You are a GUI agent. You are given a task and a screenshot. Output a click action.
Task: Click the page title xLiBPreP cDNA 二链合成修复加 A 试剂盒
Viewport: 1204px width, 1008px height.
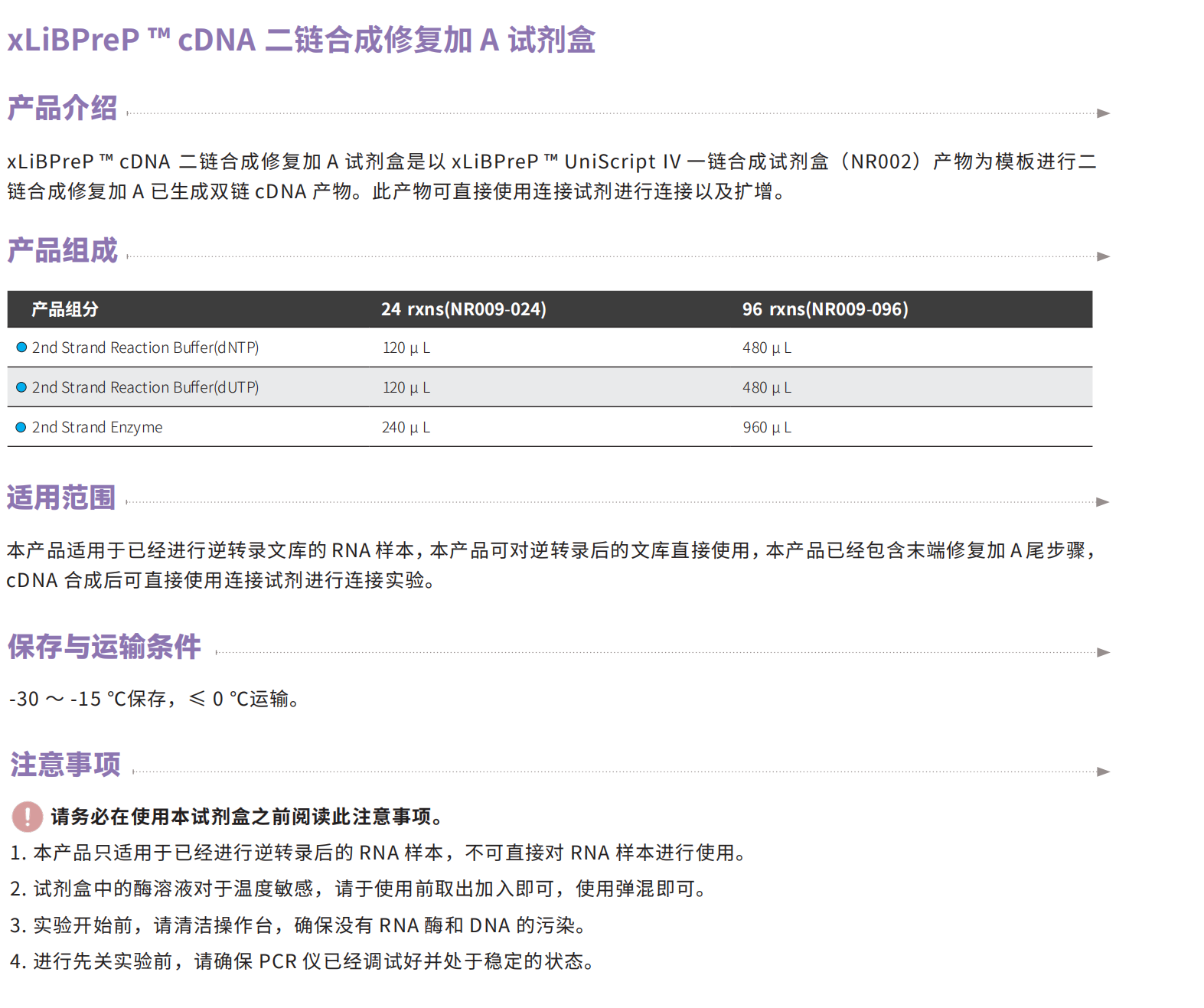click(x=302, y=40)
